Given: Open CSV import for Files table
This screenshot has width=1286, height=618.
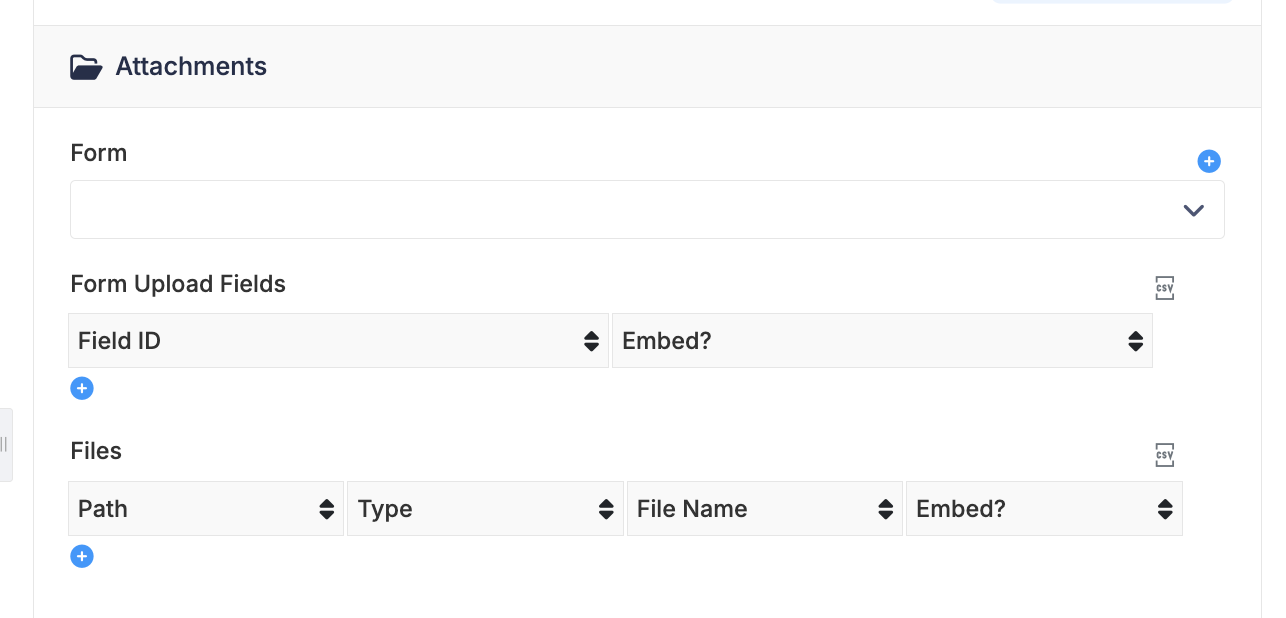Looking at the screenshot, I should pos(1164,455).
